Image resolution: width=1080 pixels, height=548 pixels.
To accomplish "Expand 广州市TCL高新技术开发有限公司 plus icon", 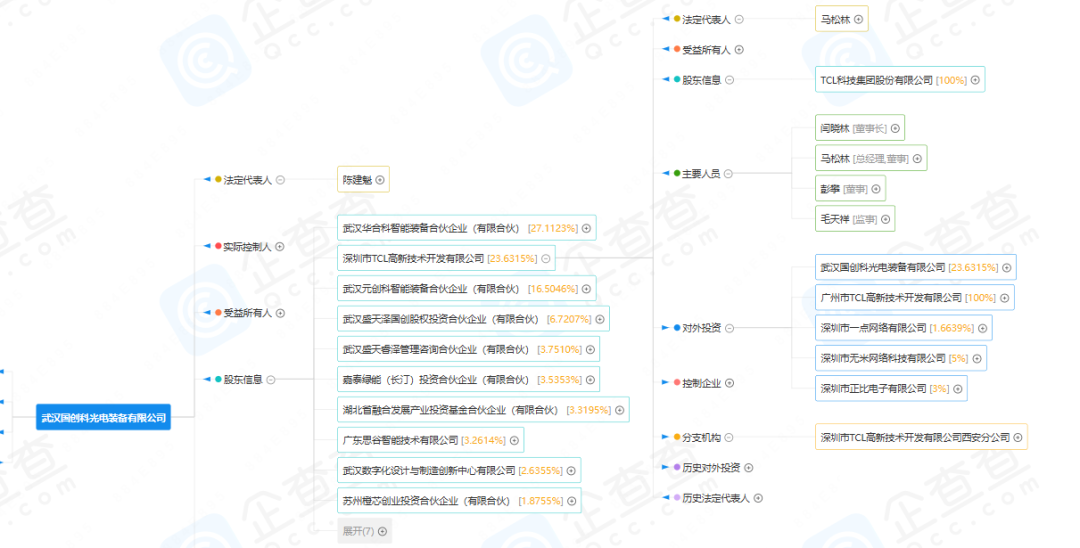I will pos(1004,297).
